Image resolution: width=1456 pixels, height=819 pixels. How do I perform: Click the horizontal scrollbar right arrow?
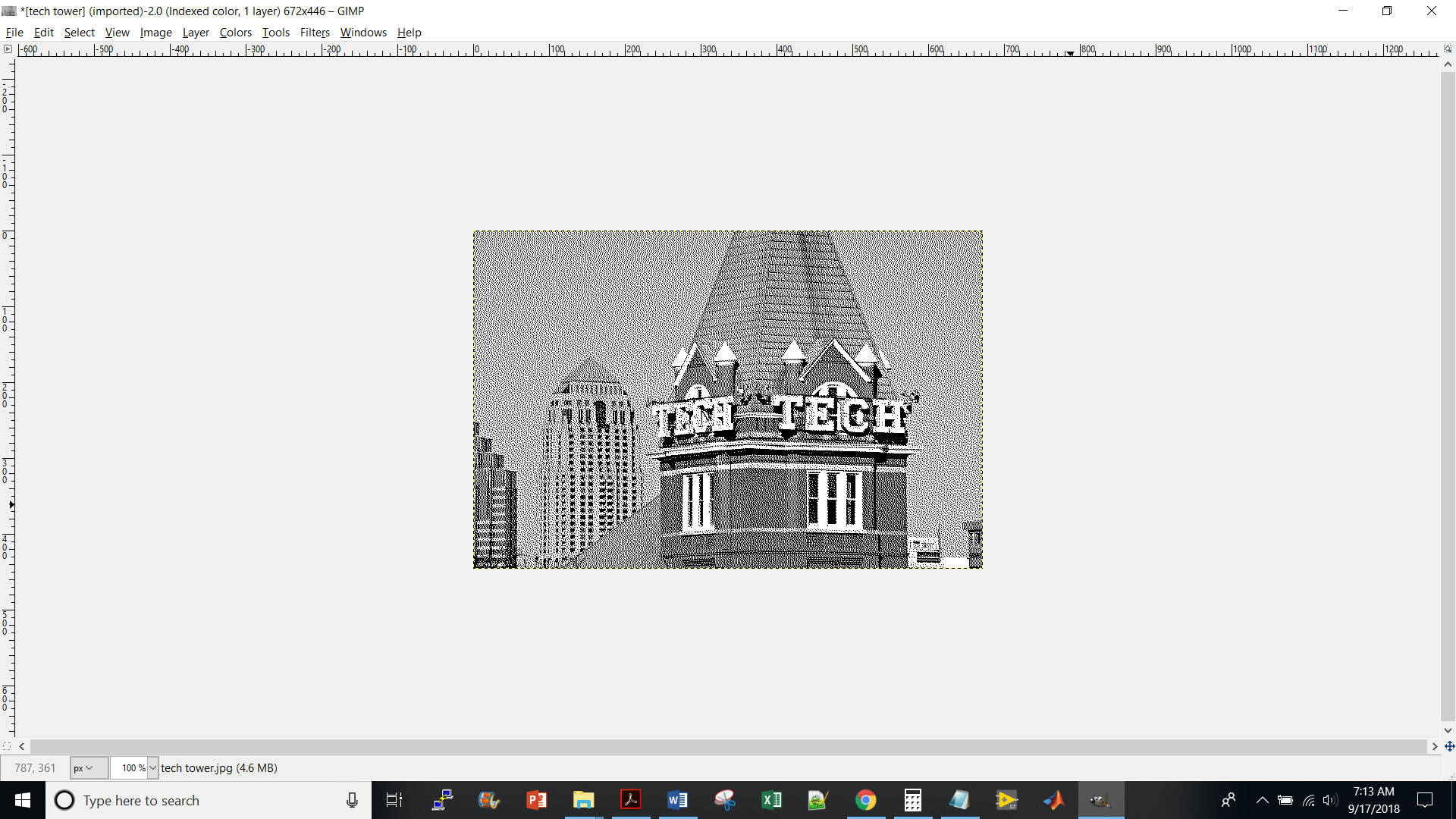[1434, 747]
